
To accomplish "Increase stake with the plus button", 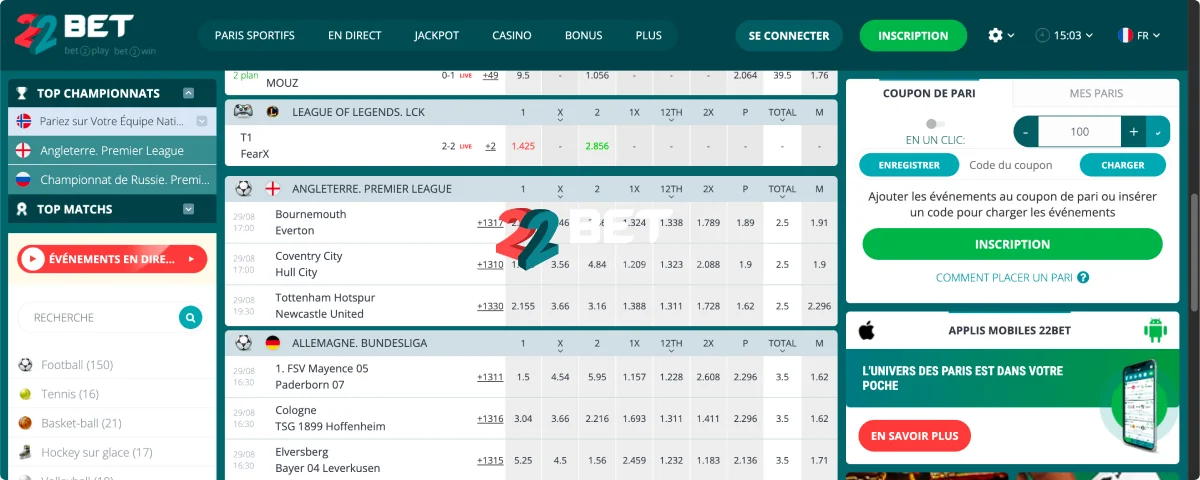I will 1134,132.
